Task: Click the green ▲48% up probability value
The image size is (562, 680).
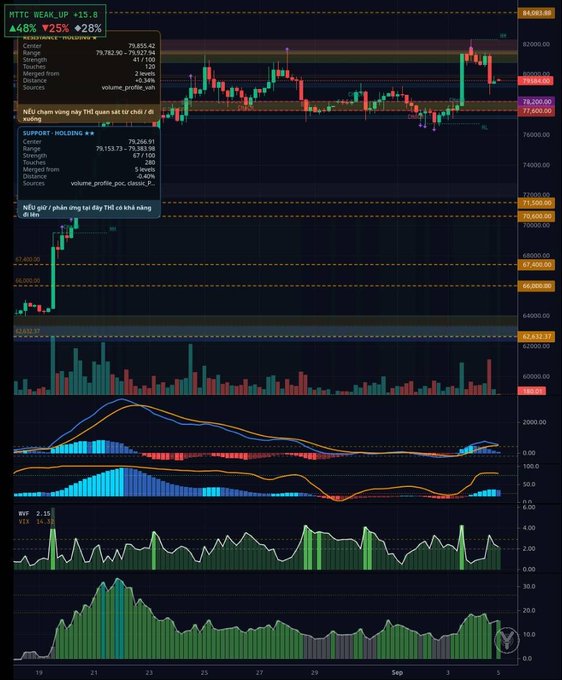Action: point(23,29)
